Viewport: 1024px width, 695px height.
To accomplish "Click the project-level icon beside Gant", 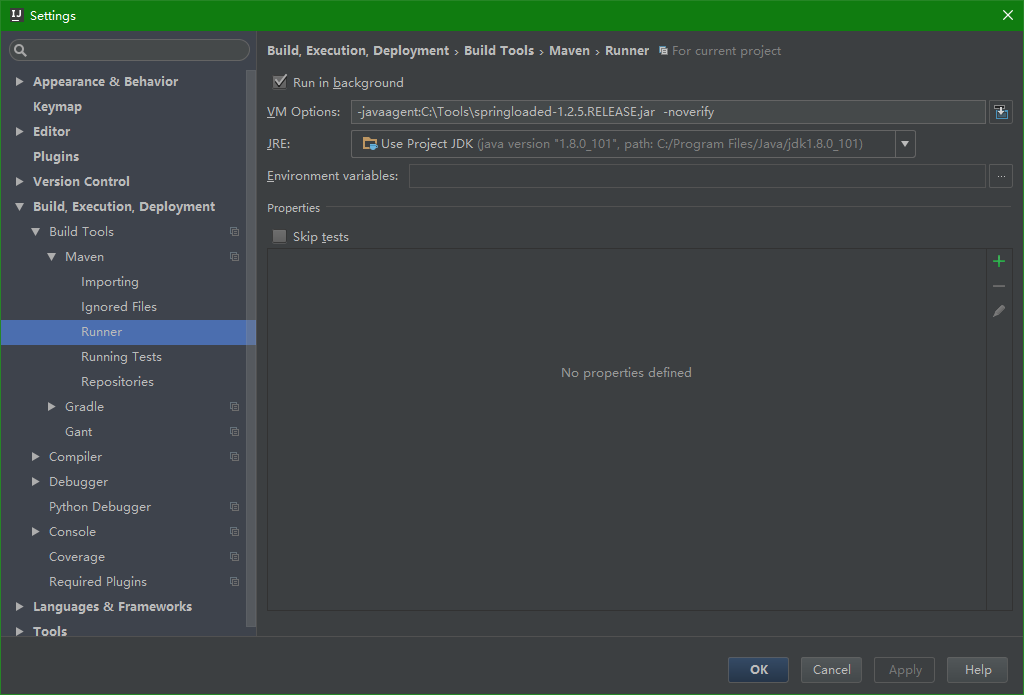I will pyautogui.click(x=234, y=432).
